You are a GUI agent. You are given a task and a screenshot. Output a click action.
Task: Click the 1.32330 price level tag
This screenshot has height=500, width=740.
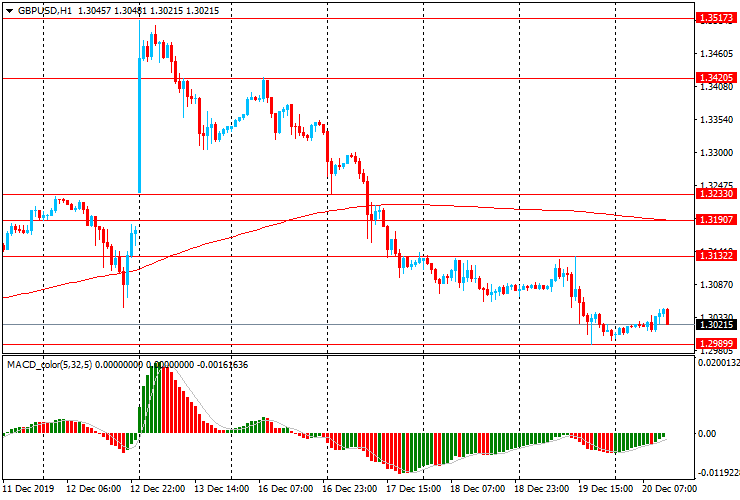[716, 194]
